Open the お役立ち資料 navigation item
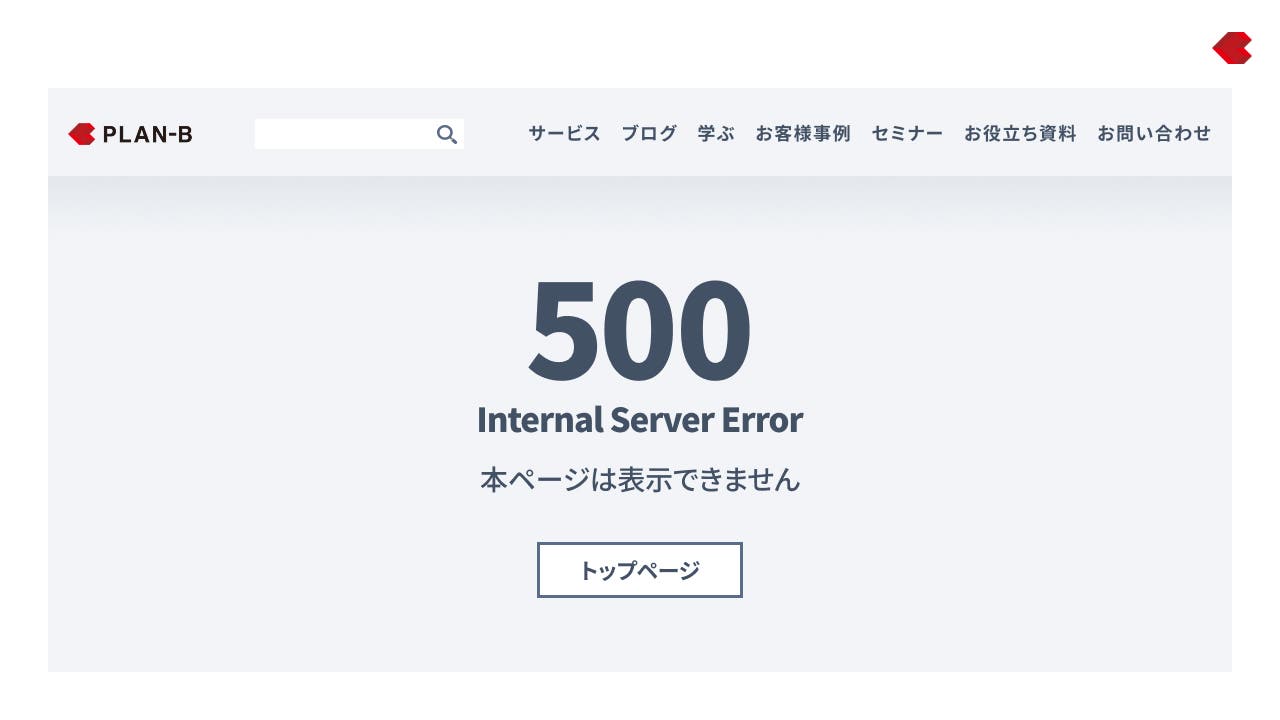The image size is (1280, 720). [1020, 133]
